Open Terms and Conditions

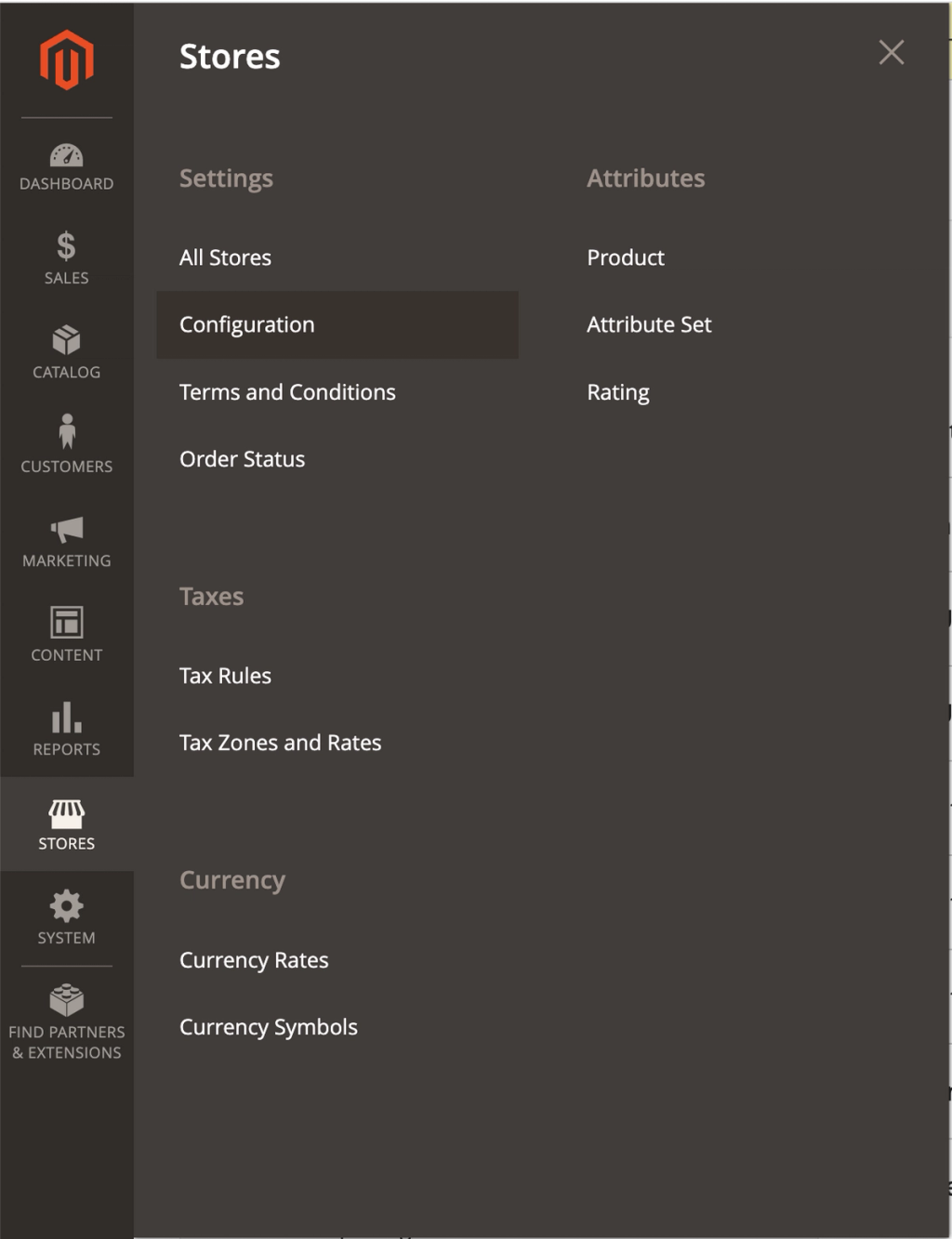(287, 391)
